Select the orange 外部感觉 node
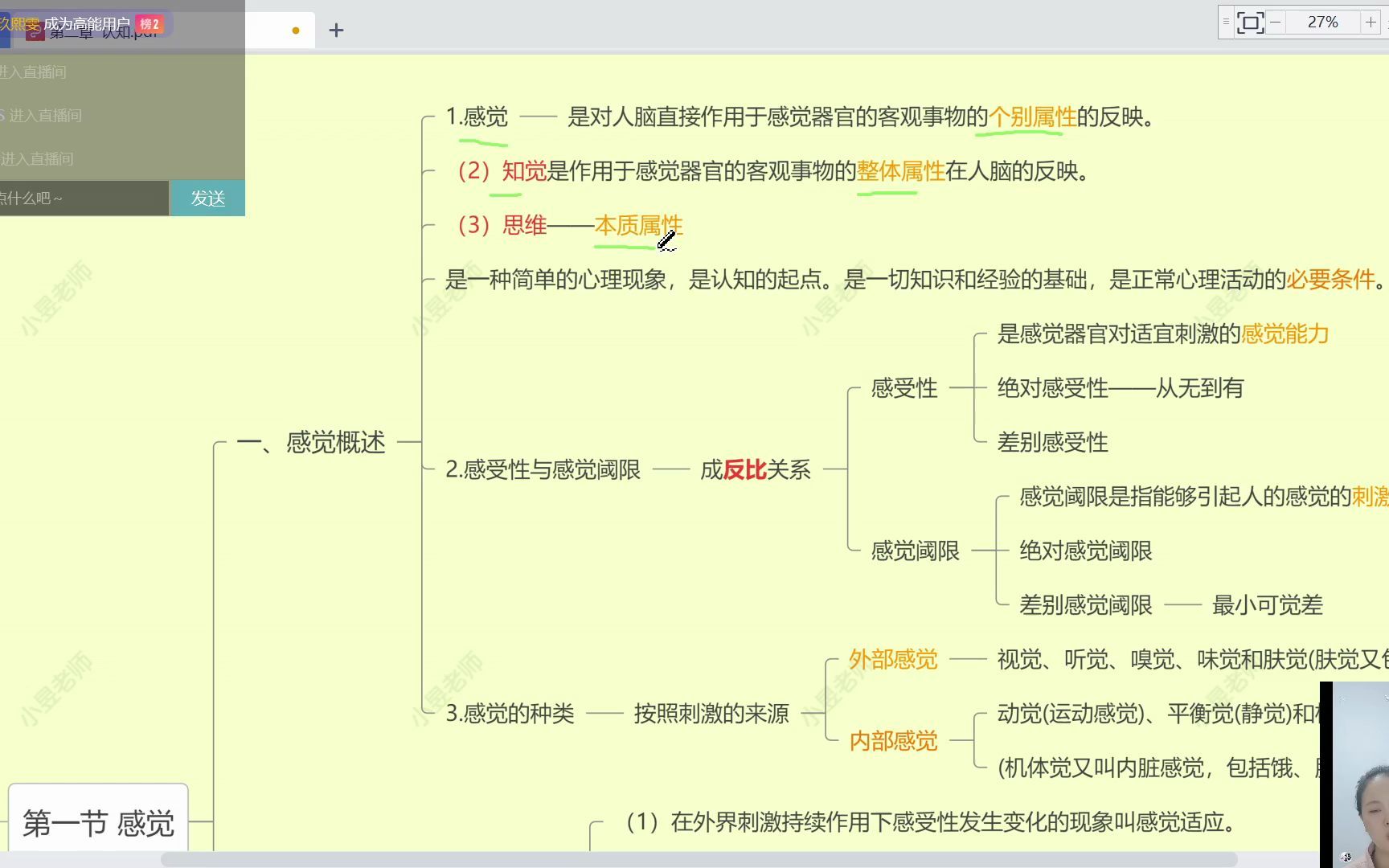This screenshot has height=868, width=1389. coord(893,659)
